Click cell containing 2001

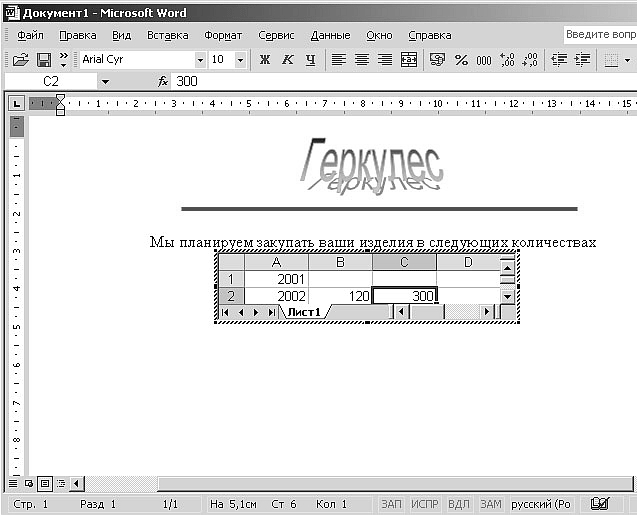276,279
